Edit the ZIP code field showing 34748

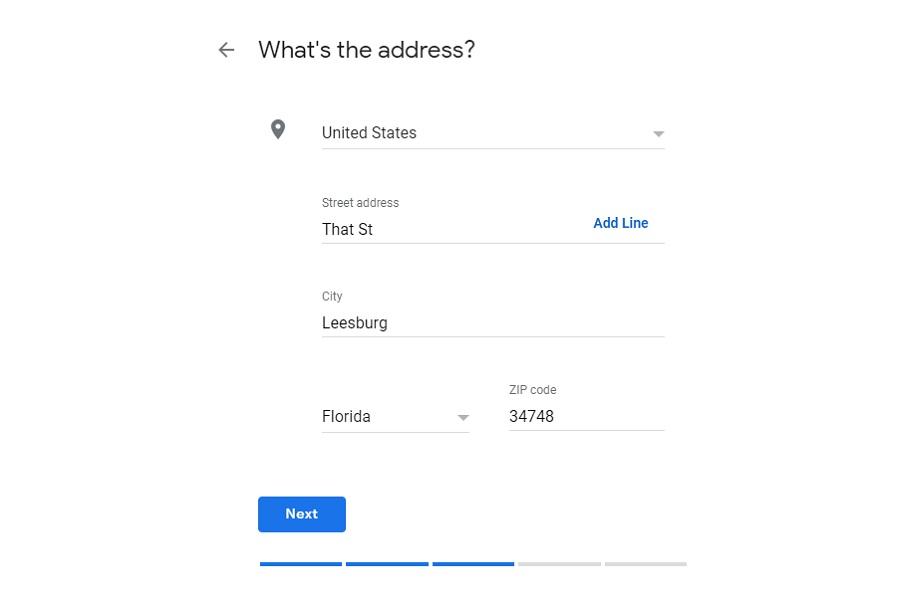tap(585, 417)
